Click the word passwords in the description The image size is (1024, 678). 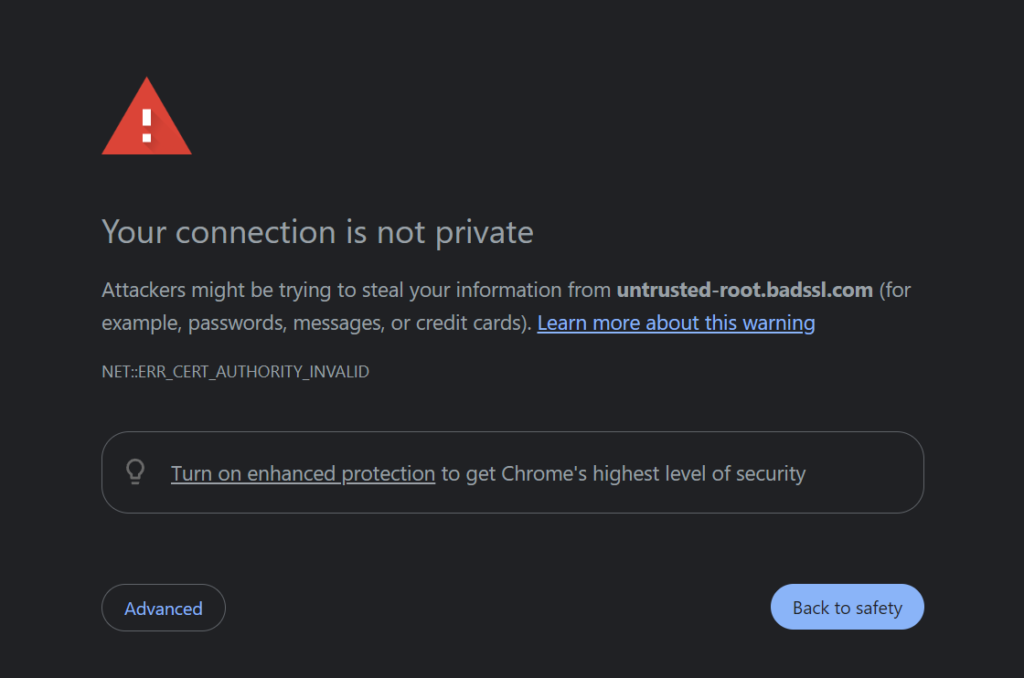coord(237,323)
